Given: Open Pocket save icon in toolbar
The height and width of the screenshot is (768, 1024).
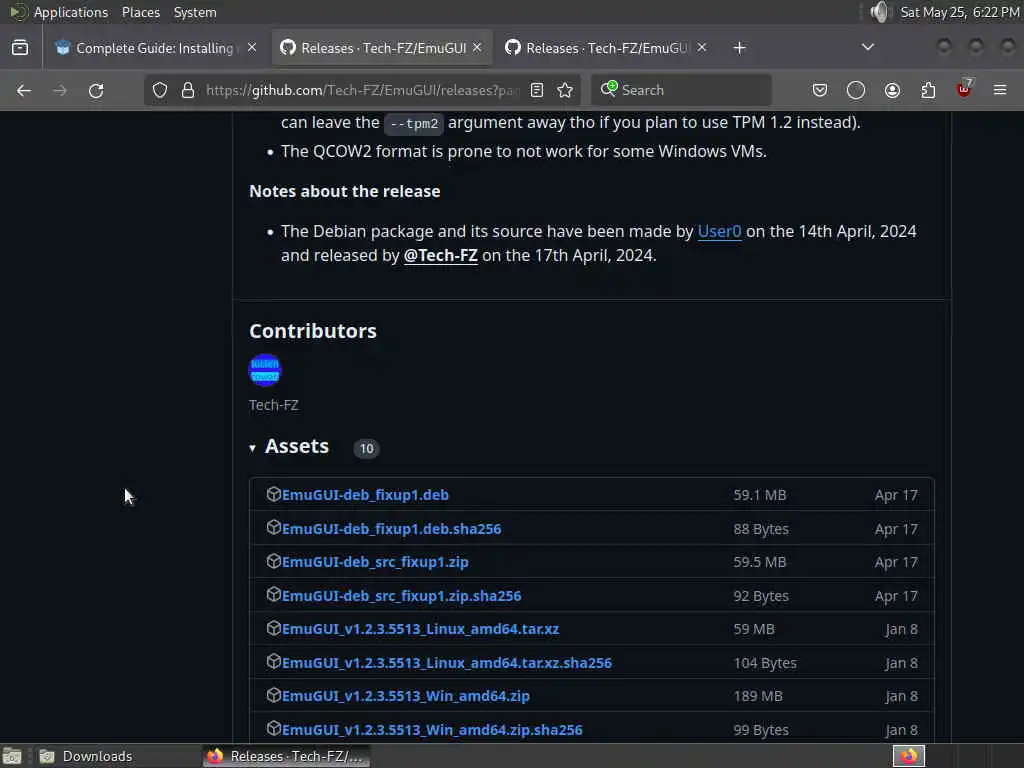Looking at the screenshot, I should tap(820, 90).
